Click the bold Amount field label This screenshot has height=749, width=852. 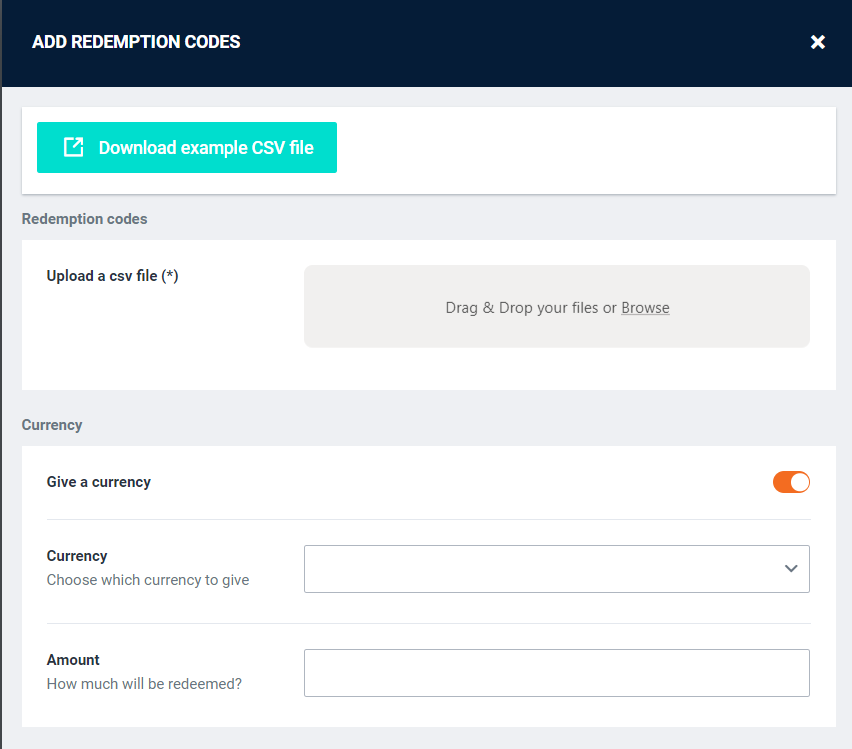(x=73, y=660)
